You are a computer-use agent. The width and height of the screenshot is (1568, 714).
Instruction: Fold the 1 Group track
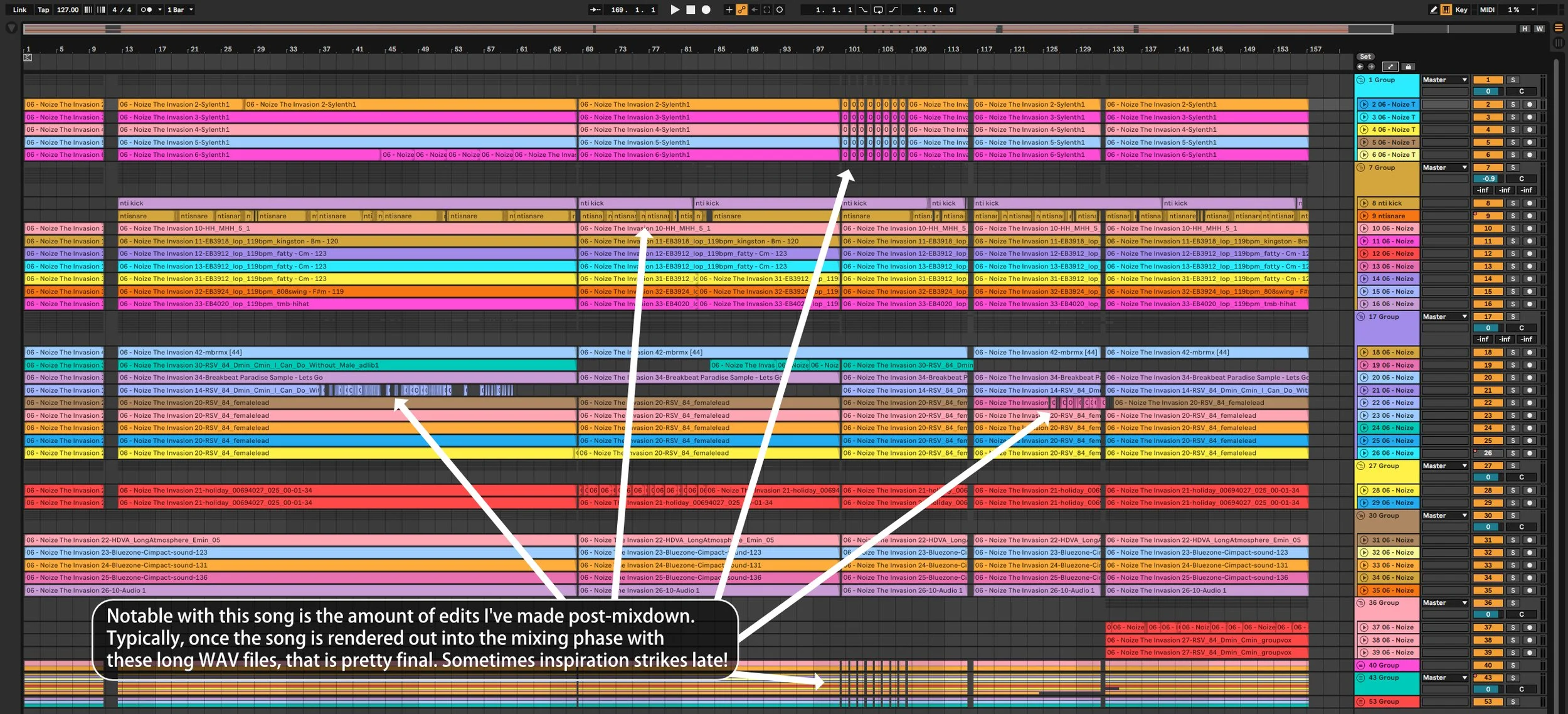1361,80
